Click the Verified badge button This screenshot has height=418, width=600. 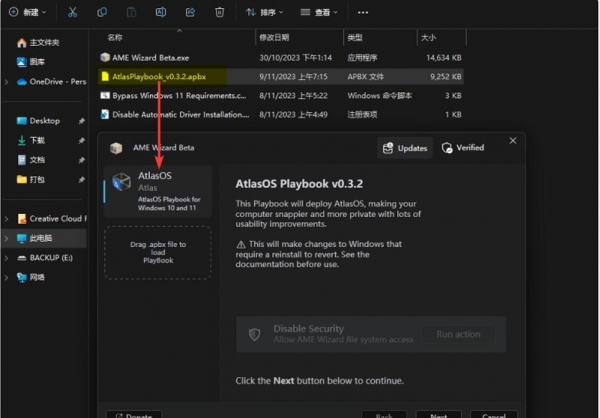click(x=463, y=148)
